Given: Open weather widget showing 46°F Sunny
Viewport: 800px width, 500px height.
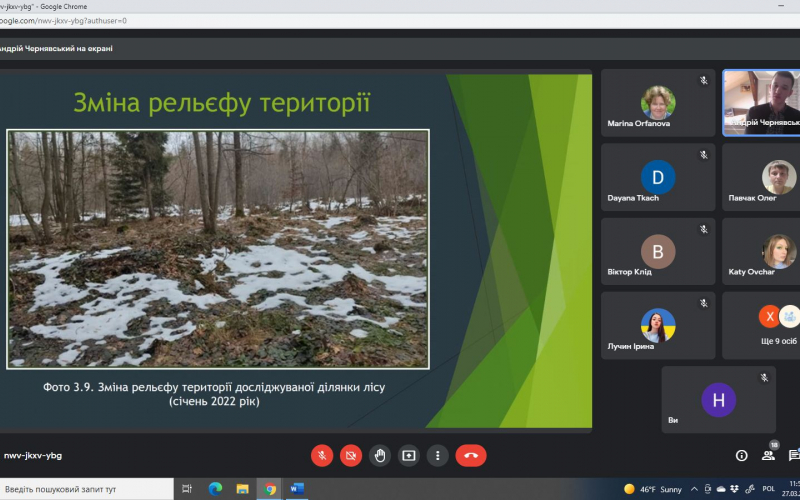Looking at the screenshot, I should [653, 489].
